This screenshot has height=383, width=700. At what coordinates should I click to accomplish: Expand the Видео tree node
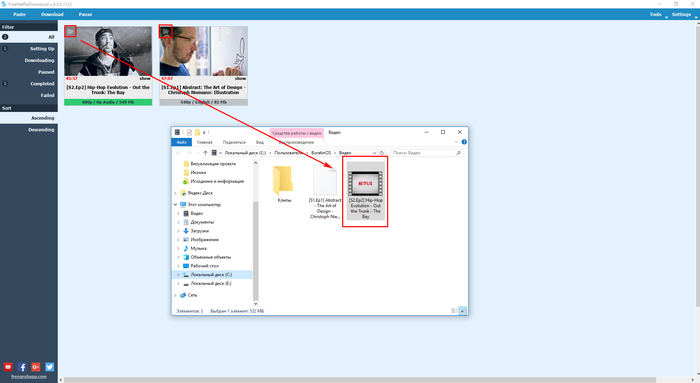point(178,213)
